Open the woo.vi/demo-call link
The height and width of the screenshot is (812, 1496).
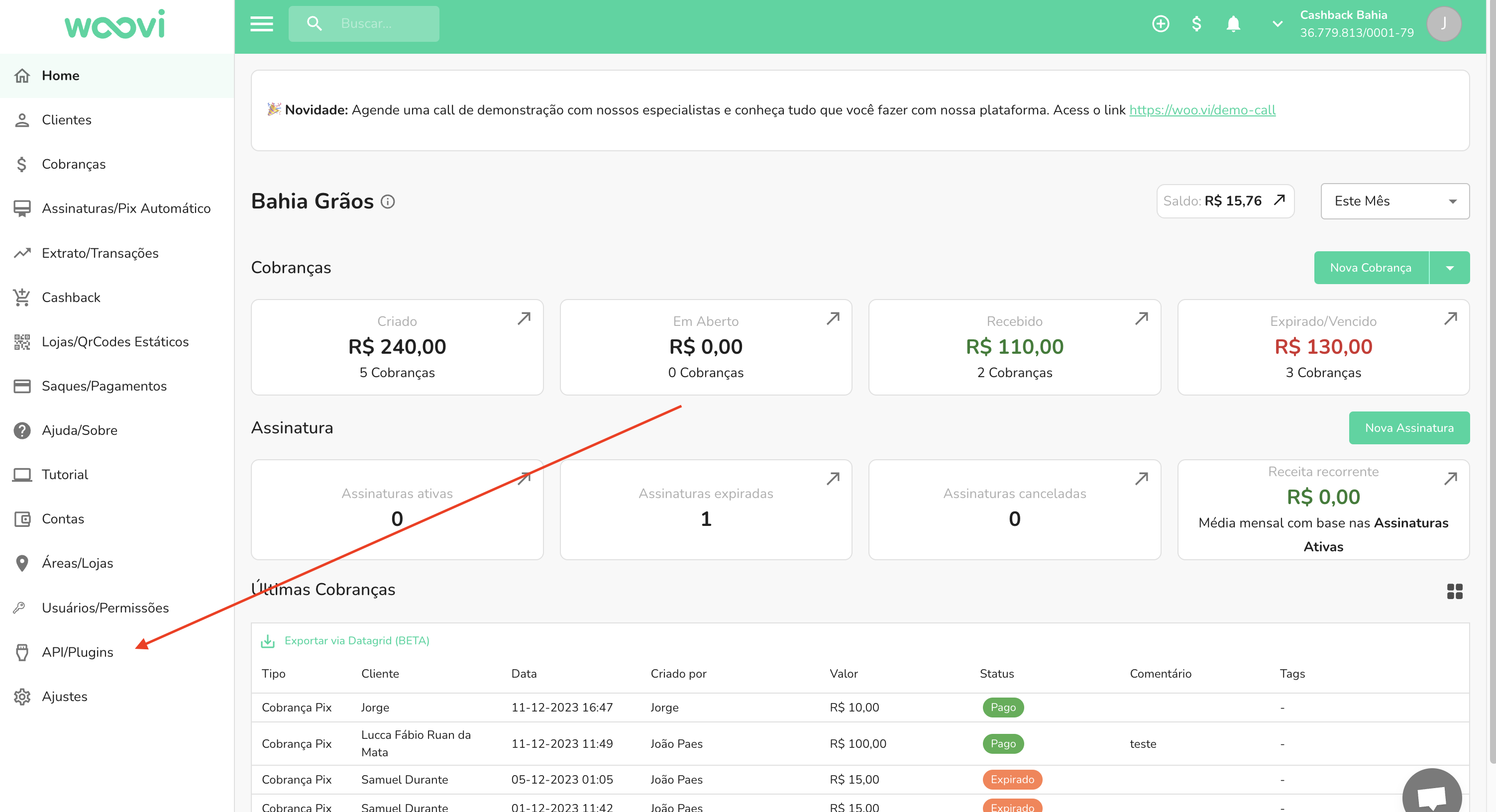[1201, 109]
